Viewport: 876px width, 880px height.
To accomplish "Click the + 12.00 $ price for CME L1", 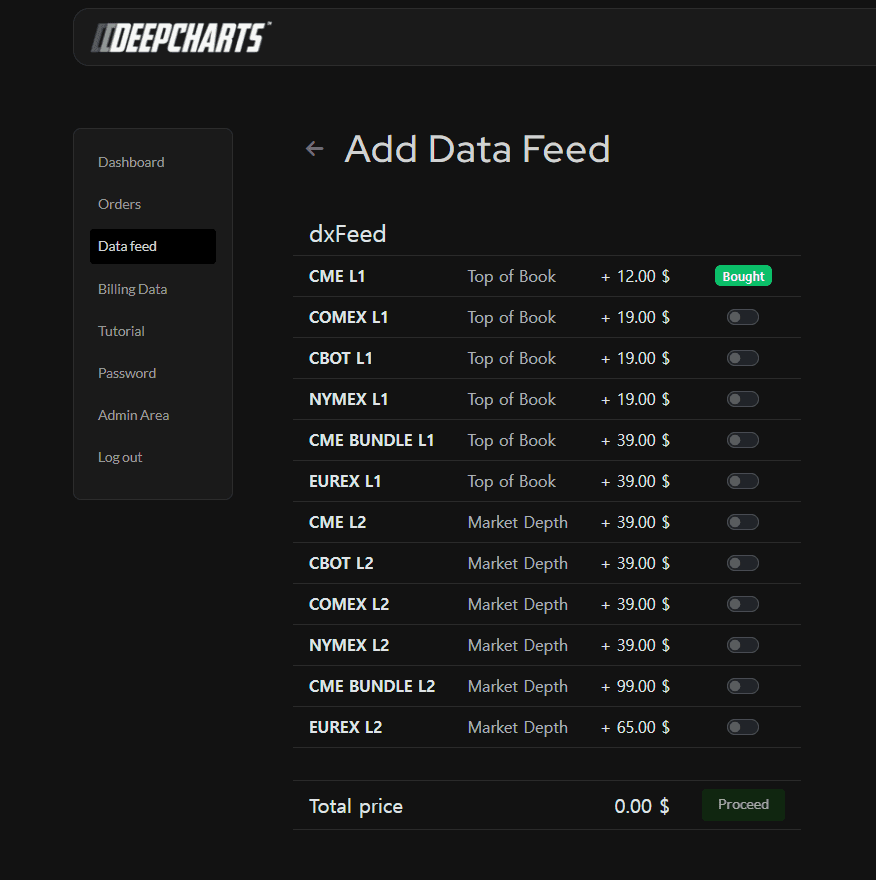I will click(635, 276).
